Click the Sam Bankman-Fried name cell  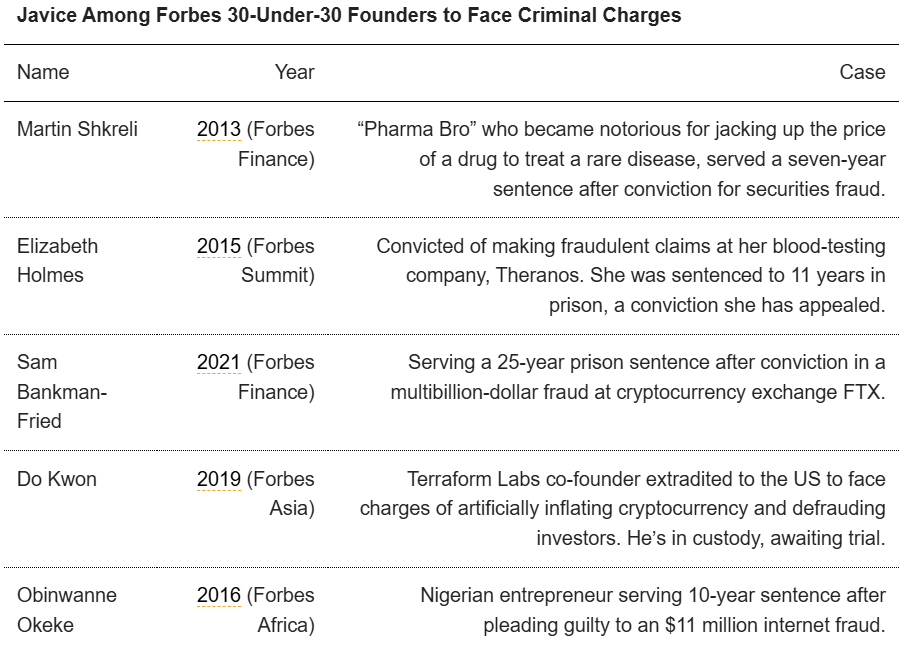pos(62,392)
